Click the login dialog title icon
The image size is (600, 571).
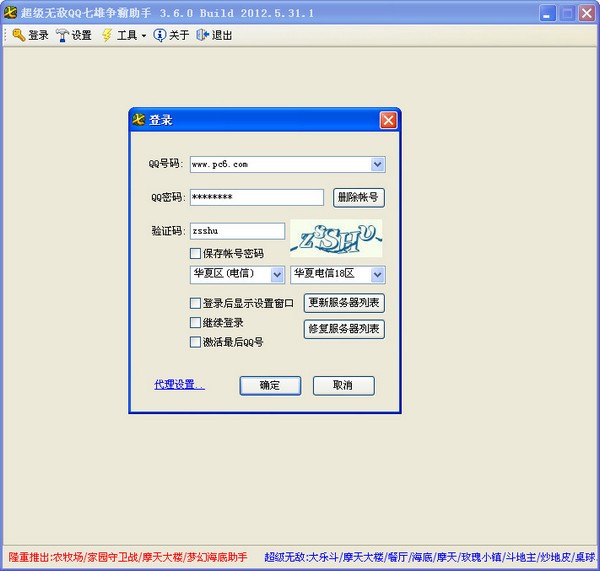(139, 120)
